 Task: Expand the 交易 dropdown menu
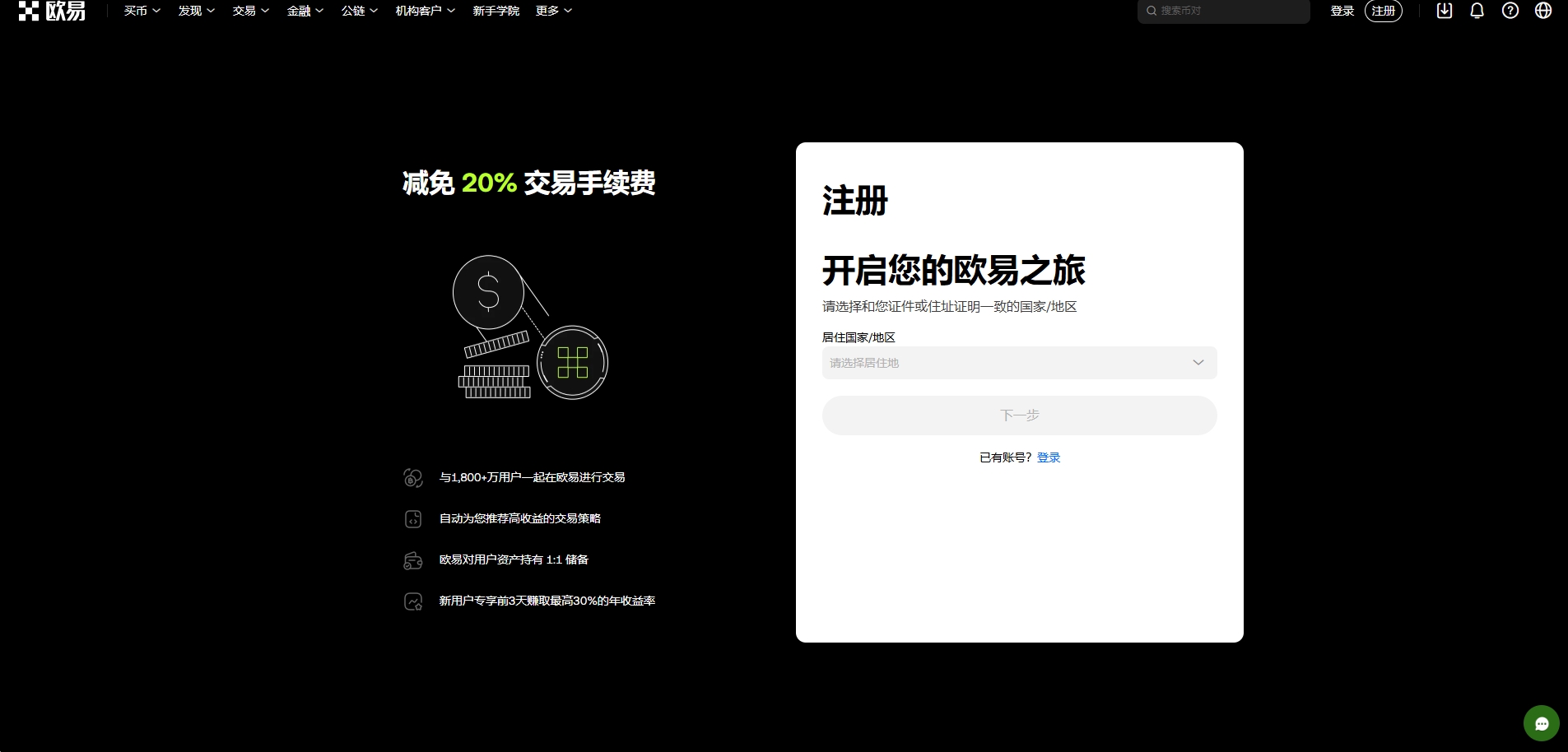point(250,11)
